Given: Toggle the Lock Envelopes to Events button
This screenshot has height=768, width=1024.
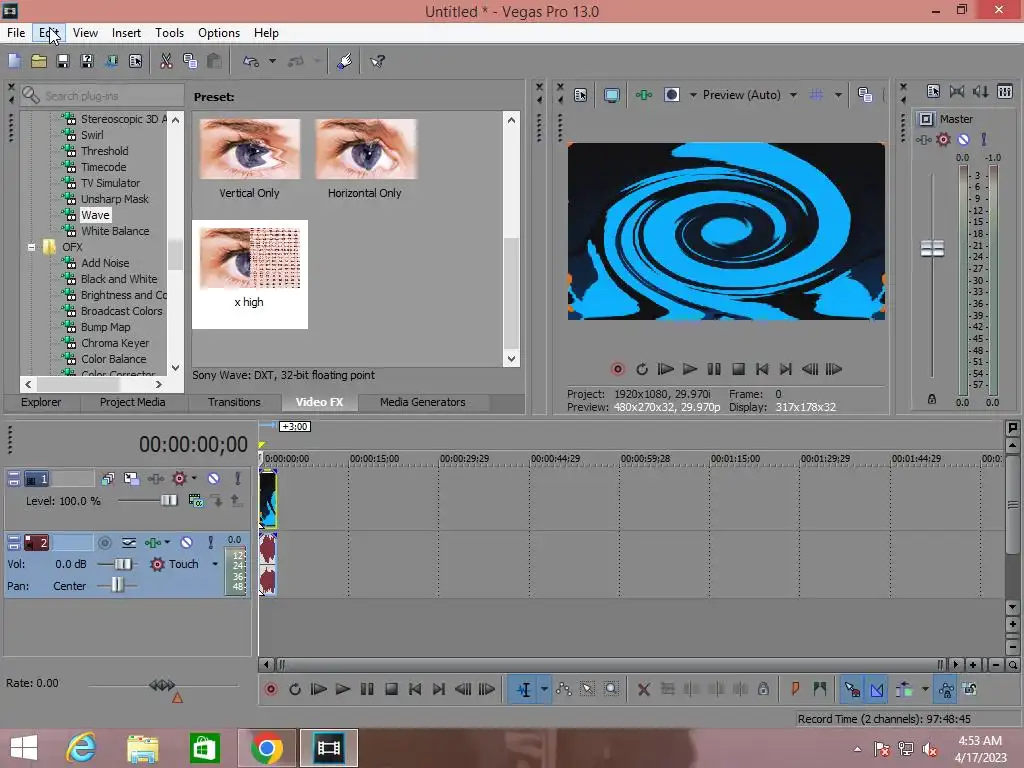Looking at the screenshot, I should click(x=946, y=690).
